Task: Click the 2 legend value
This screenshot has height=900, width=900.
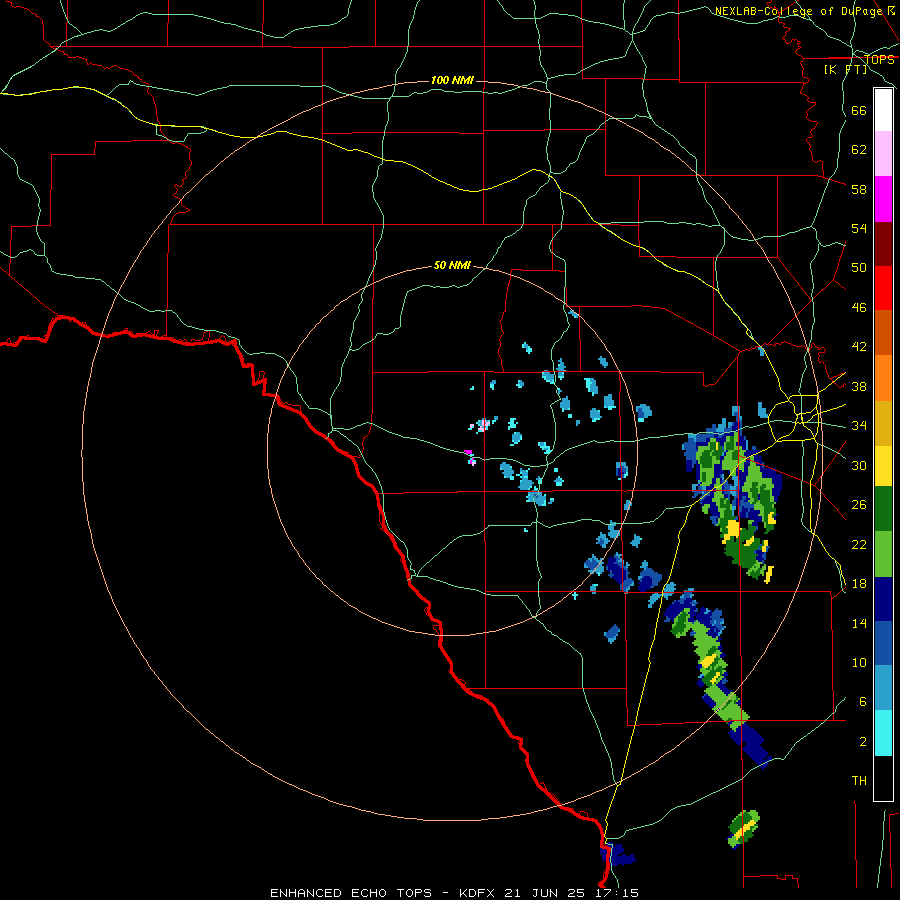Action: point(862,742)
